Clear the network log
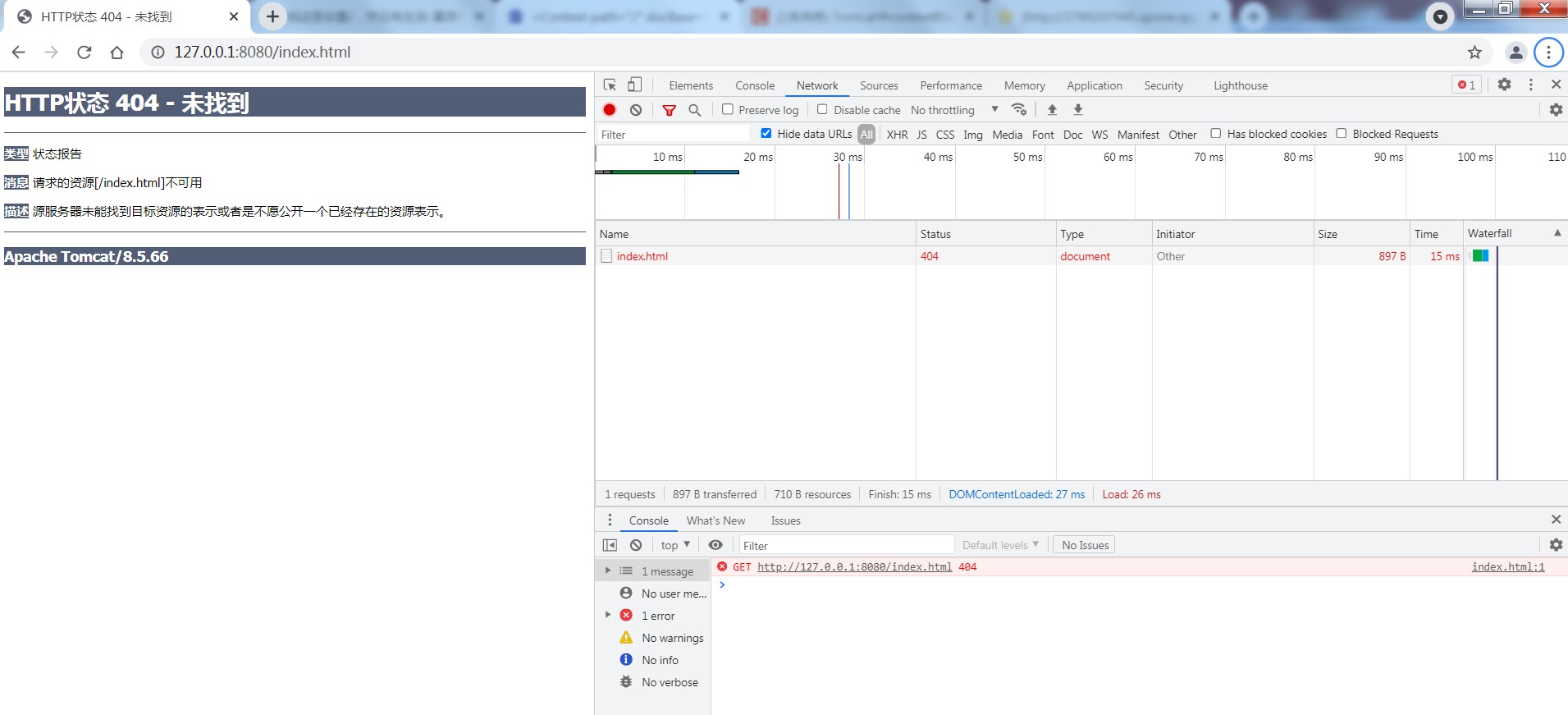Viewport: 1568px width, 715px height. 636,109
